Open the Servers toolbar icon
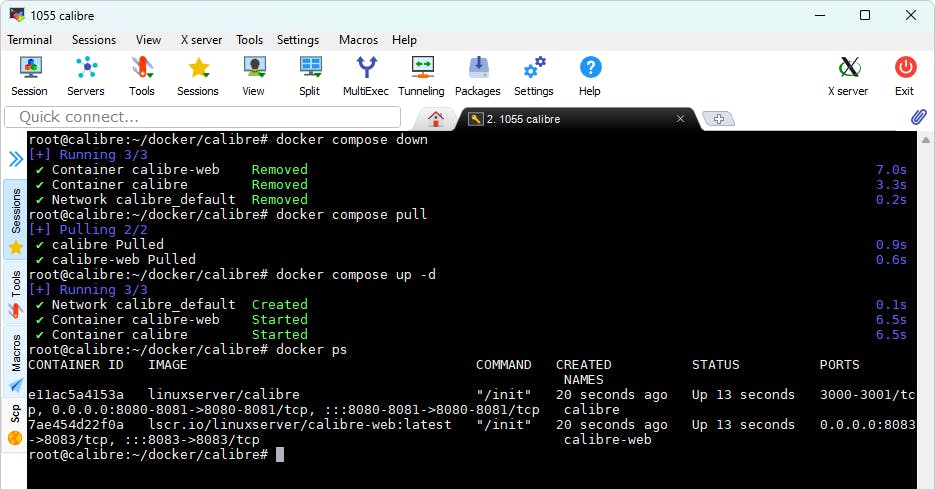This screenshot has width=935, height=489. (x=86, y=76)
